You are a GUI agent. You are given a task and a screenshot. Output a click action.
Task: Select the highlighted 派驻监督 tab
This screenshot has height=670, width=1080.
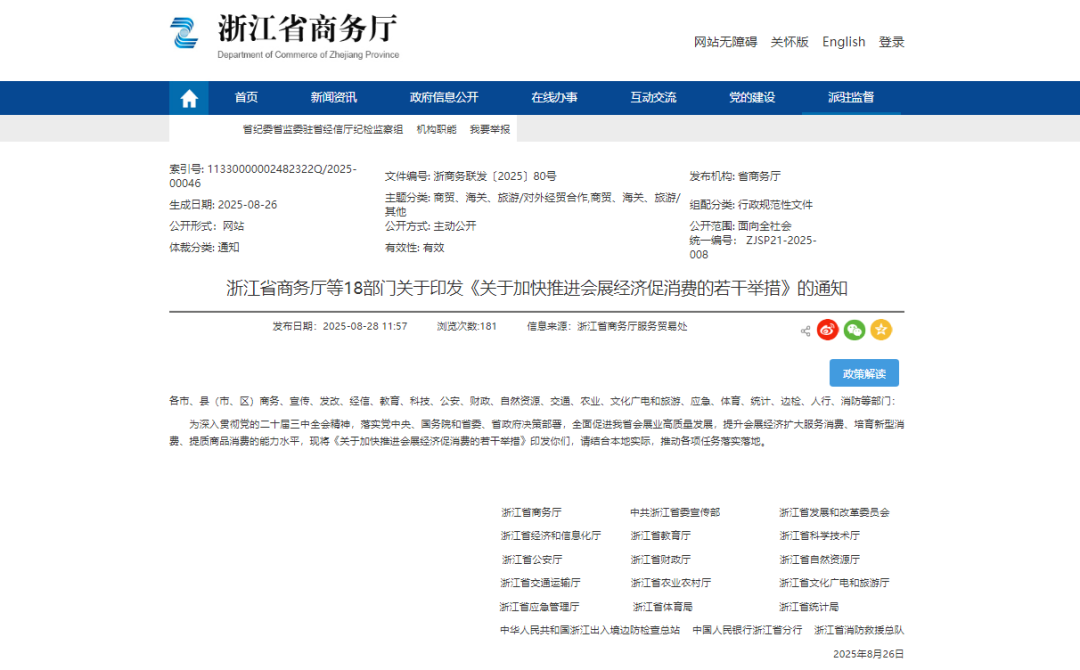tap(851, 97)
